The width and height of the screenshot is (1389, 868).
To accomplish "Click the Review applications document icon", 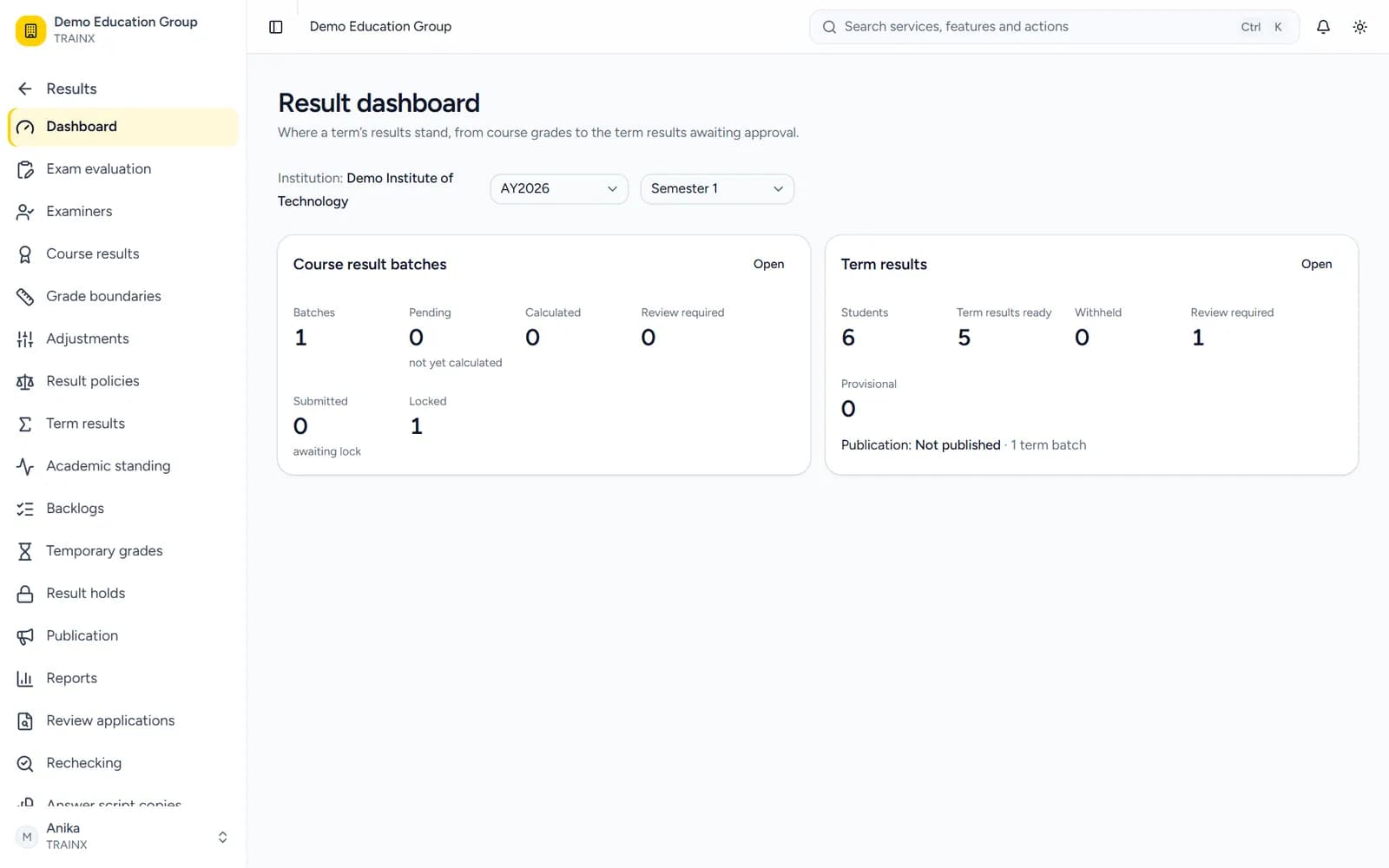I will 25,721.
